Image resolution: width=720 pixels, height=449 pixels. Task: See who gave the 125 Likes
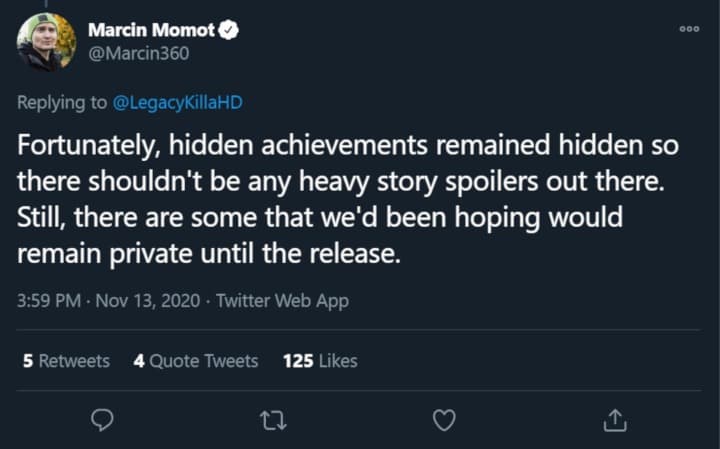pos(320,361)
